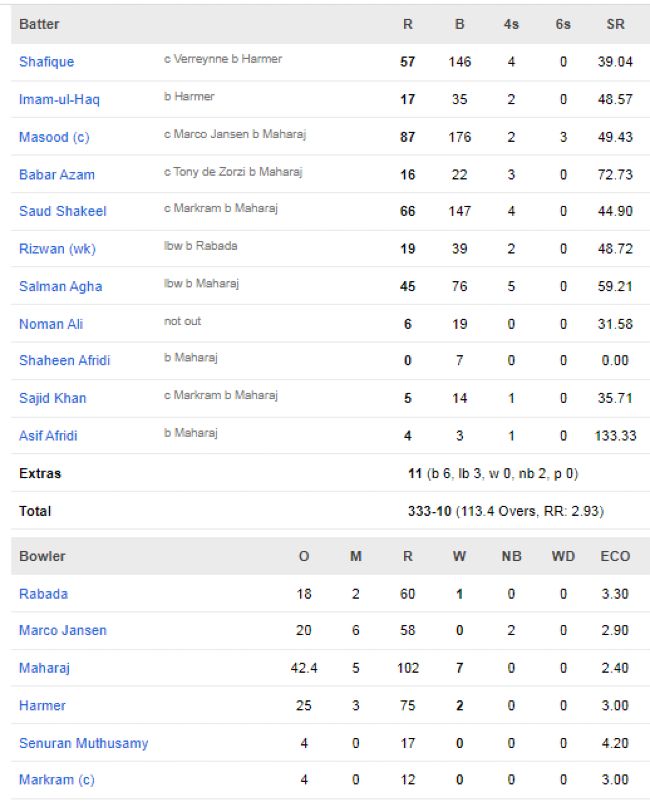
Task: Click the Imam-ul-Haq batter link
Action: click(x=59, y=99)
